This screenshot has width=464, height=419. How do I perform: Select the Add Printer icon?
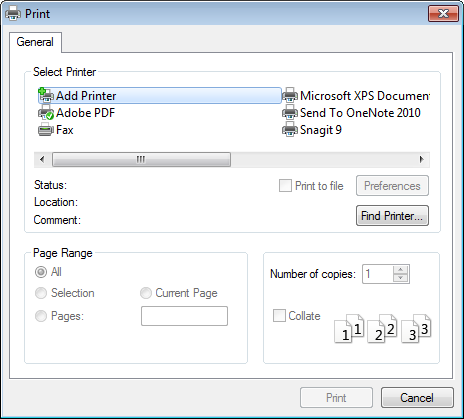coord(46,95)
